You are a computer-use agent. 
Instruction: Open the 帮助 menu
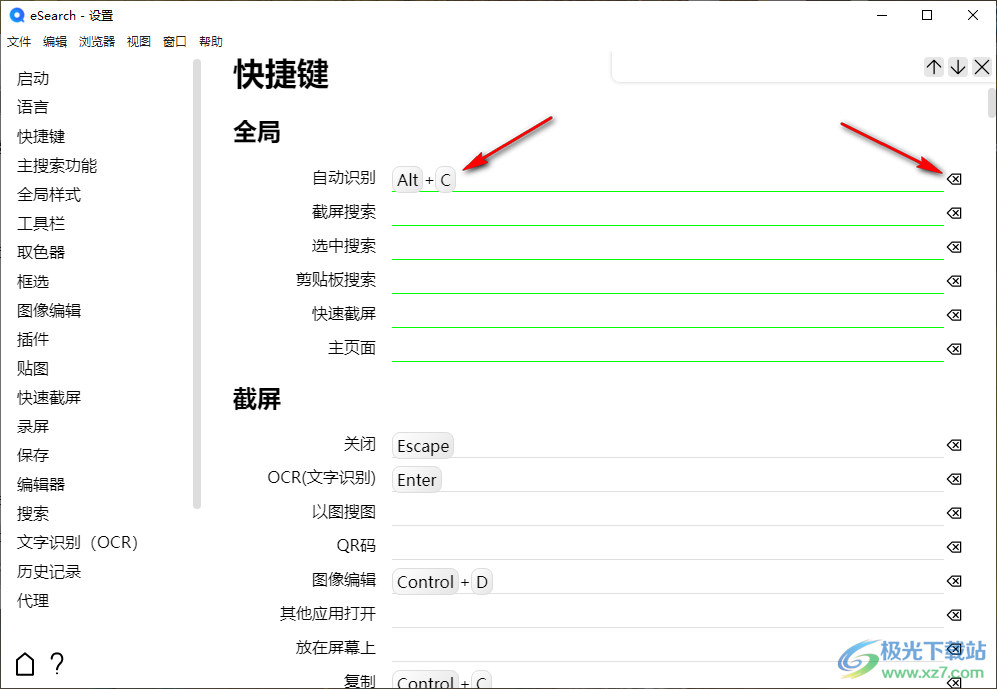tap(210, 42)
